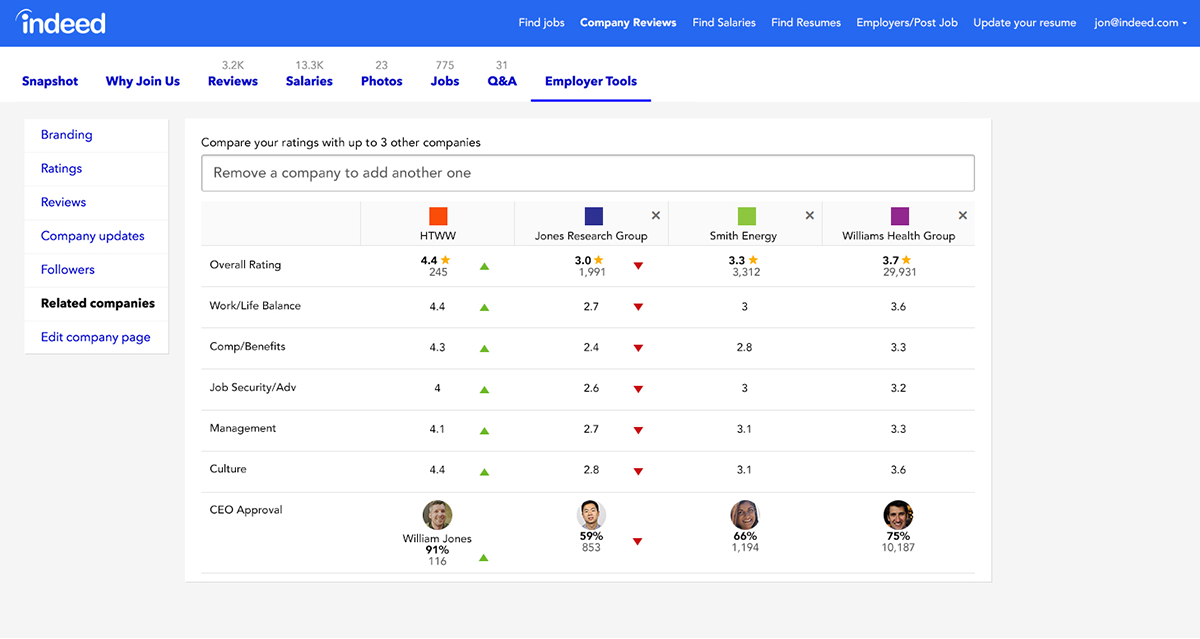Image resolution: width=1200 pixels, height=639 pixels.
Task: Click William Jones CEO avatar photo
Action: (x=438, y=515)
